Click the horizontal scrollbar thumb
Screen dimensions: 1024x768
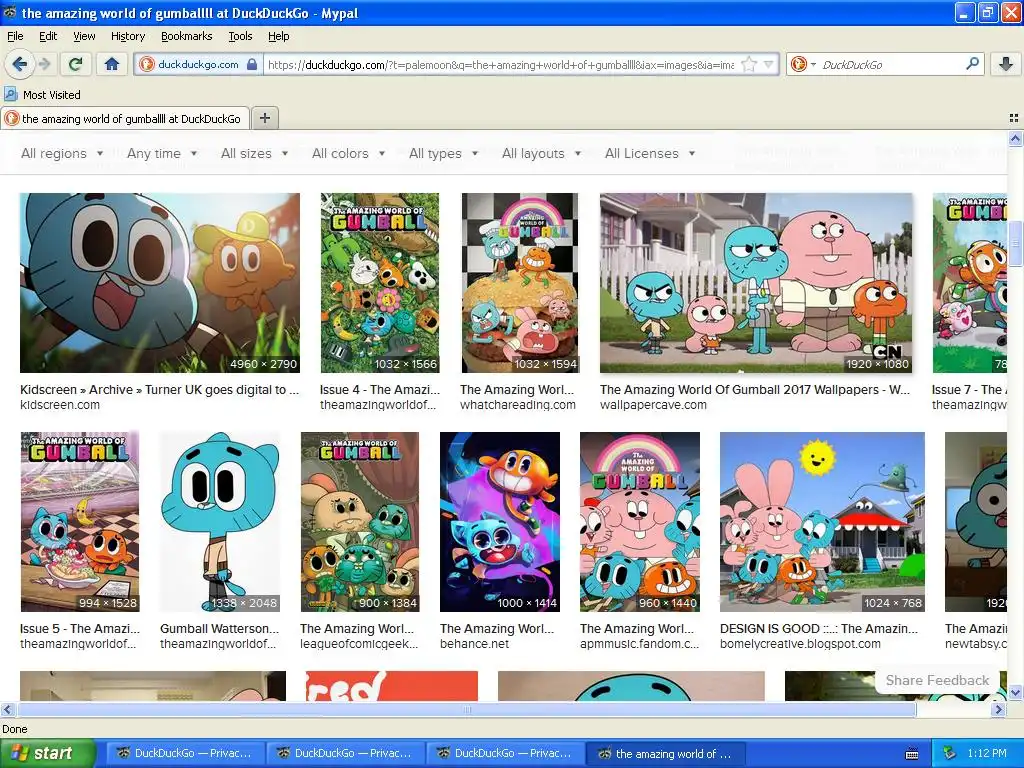[467, 709]
